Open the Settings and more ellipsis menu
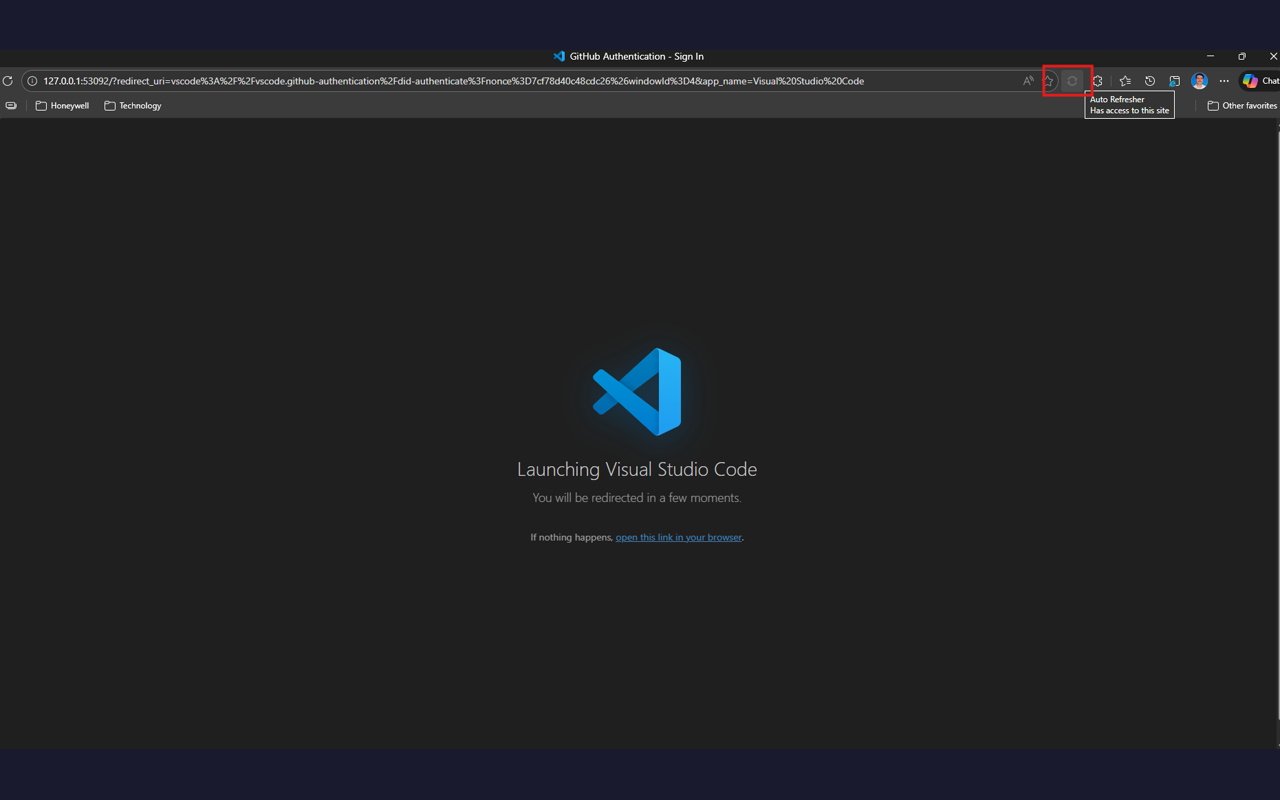The height and width of the screenshot is (800, 1280). 1224,81
